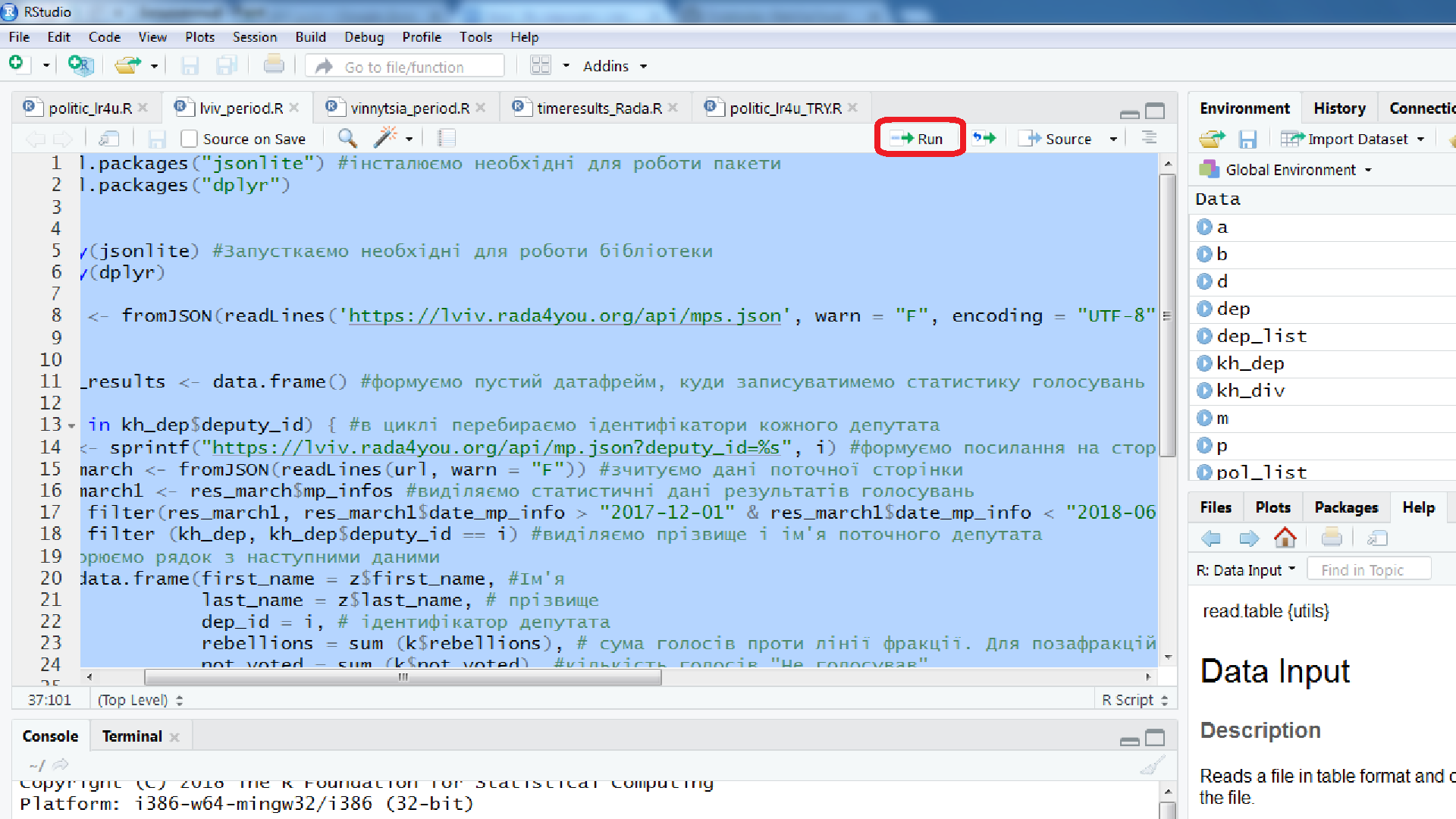1456x819 pixels.
Task: Open the Import Dataset dropdown
Action: click(1356, 139)
